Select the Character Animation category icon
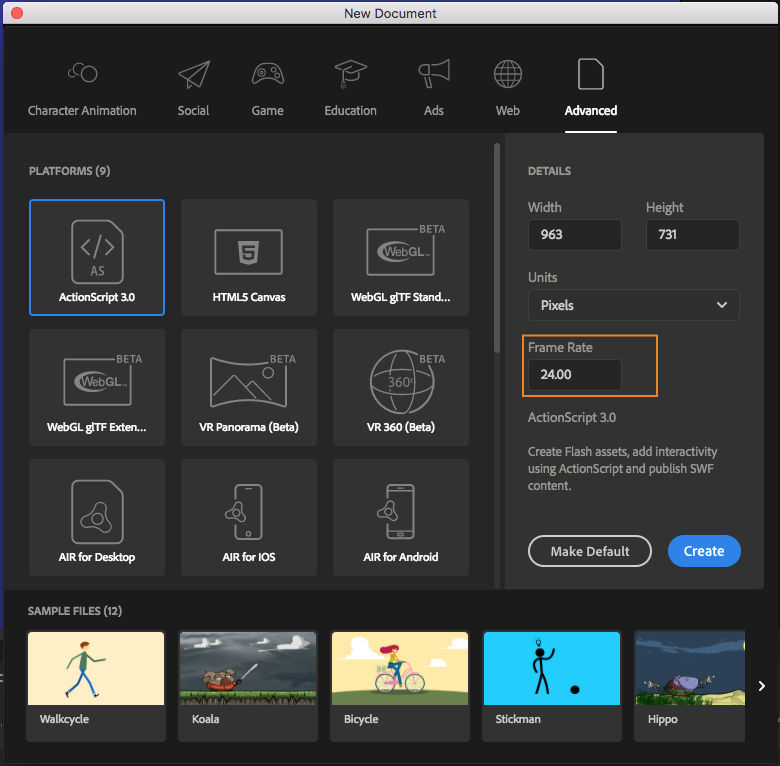This screenshot has height=766, width=780. tap(83, 73)
